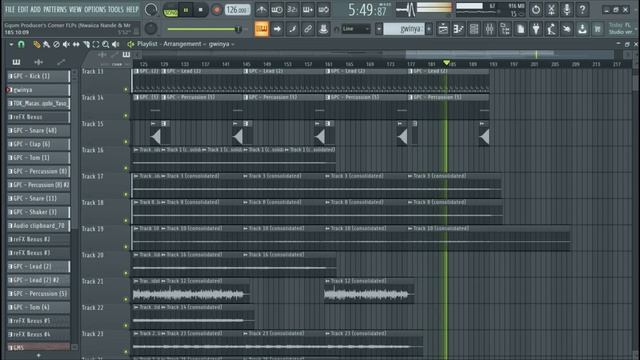Stop playback with the stop button
The height and width of the screenshot is (360, 640).
200,10
